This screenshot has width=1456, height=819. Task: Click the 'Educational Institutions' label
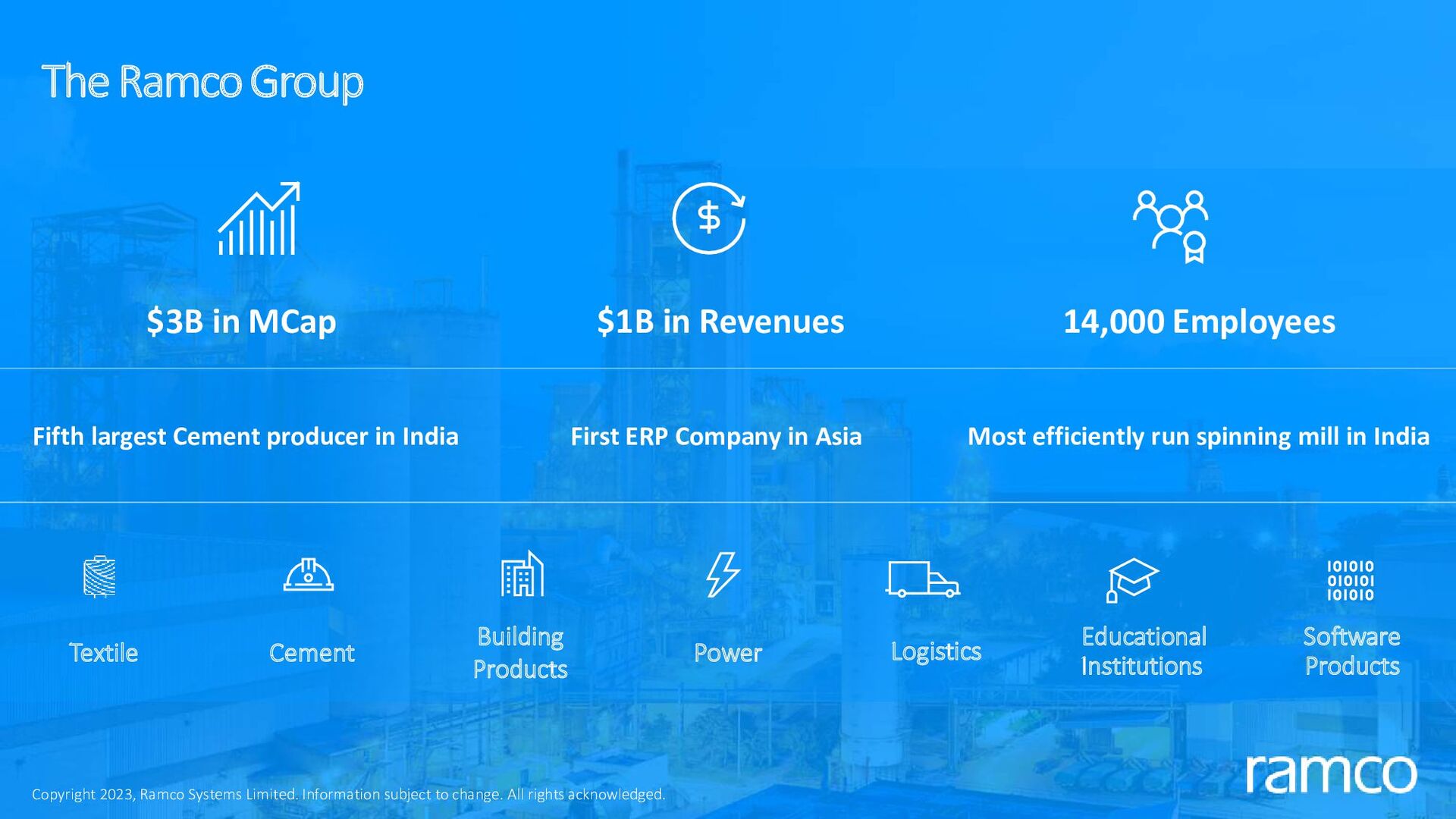[x=1144, y=651]
